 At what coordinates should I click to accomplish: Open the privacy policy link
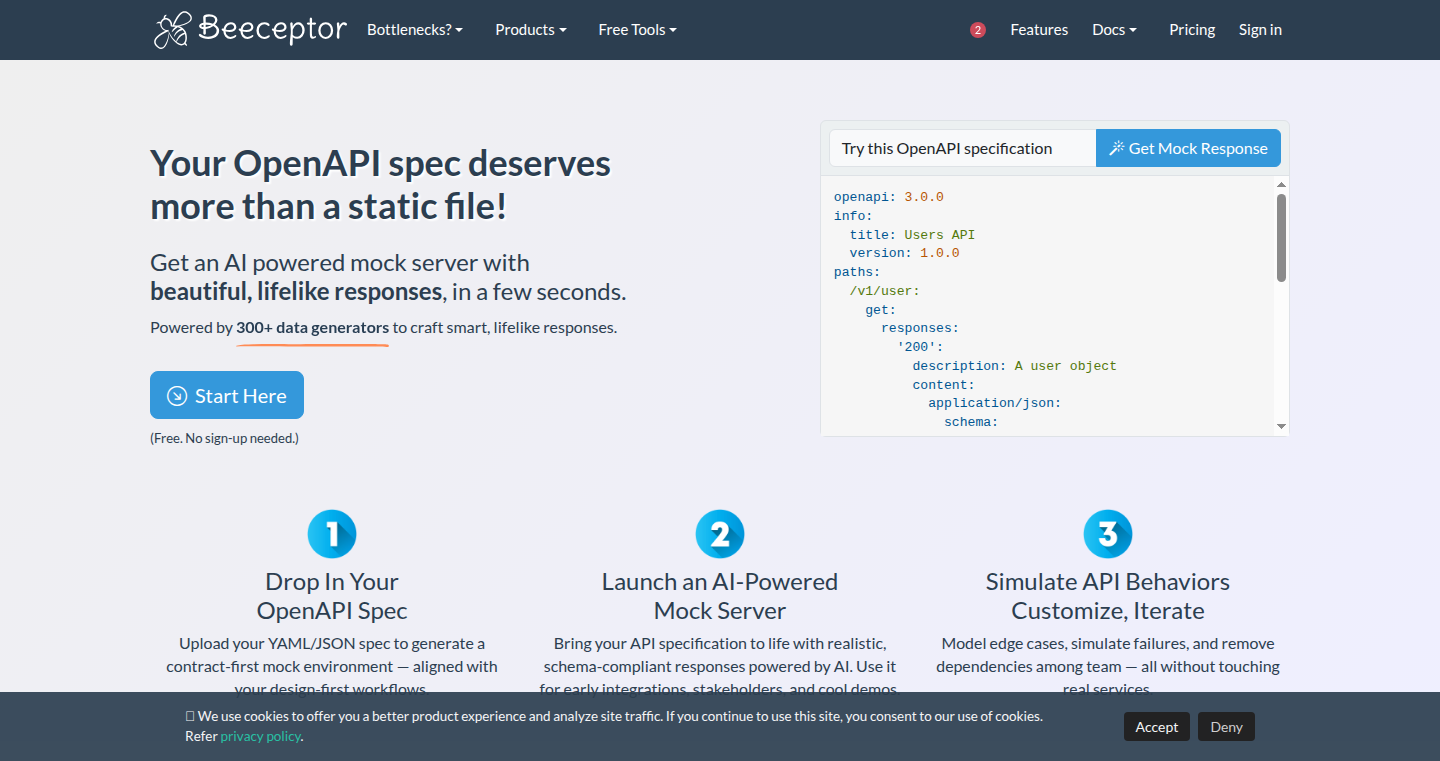coord(260,736)
